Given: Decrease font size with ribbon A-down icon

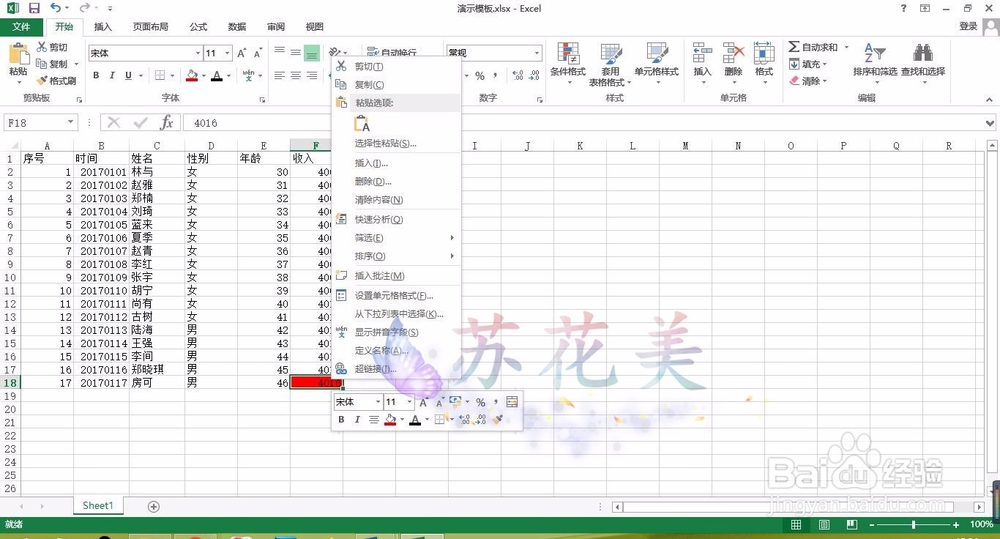Looking at the screenshot, I should 258,53.
